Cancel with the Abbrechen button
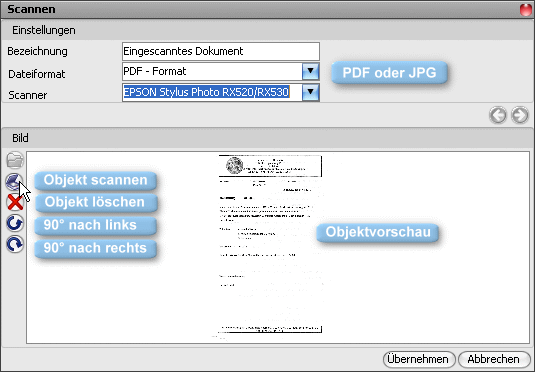The image size is (535, 372). click(494, 359)
